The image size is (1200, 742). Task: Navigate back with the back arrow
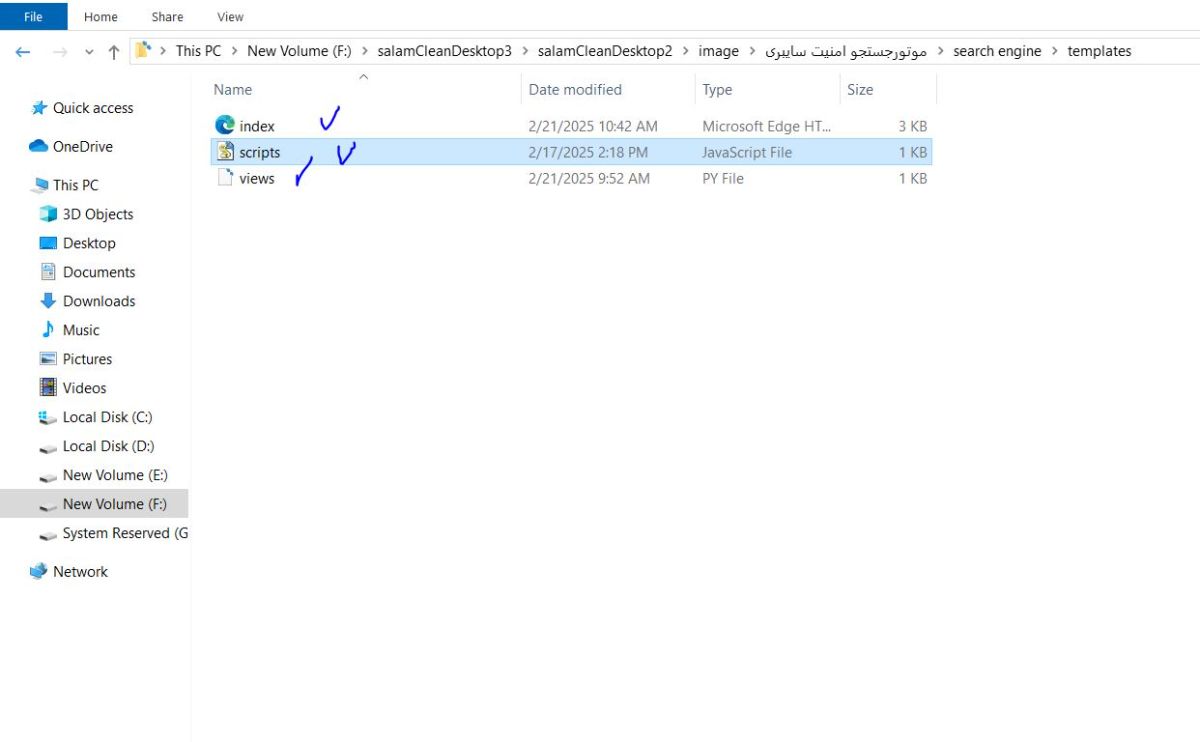23,52
